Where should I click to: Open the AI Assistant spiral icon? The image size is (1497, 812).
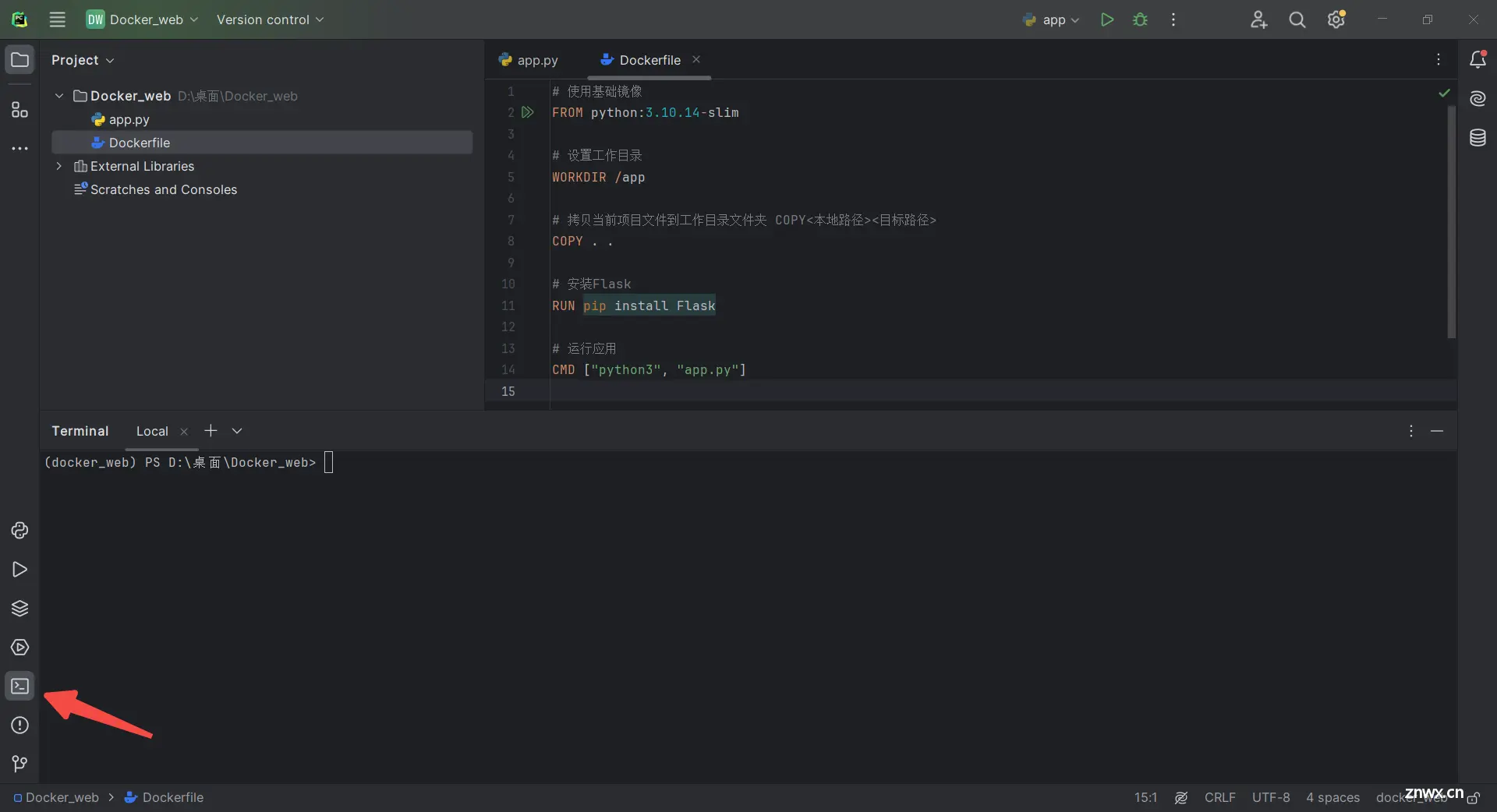(x=1478, y=98)
